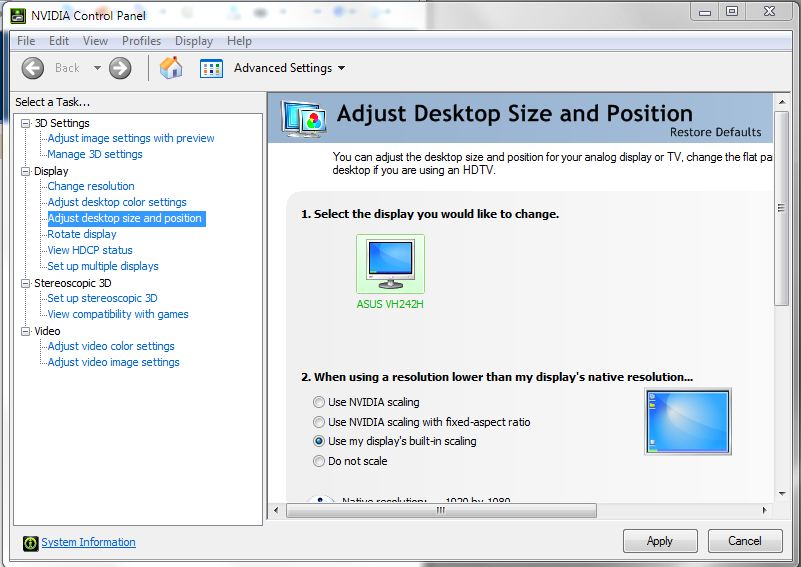Image resolution: width=801 pixels, height=567 pixels.
Task: Click the 3D Settings category label
Action: tap(62, 123)
